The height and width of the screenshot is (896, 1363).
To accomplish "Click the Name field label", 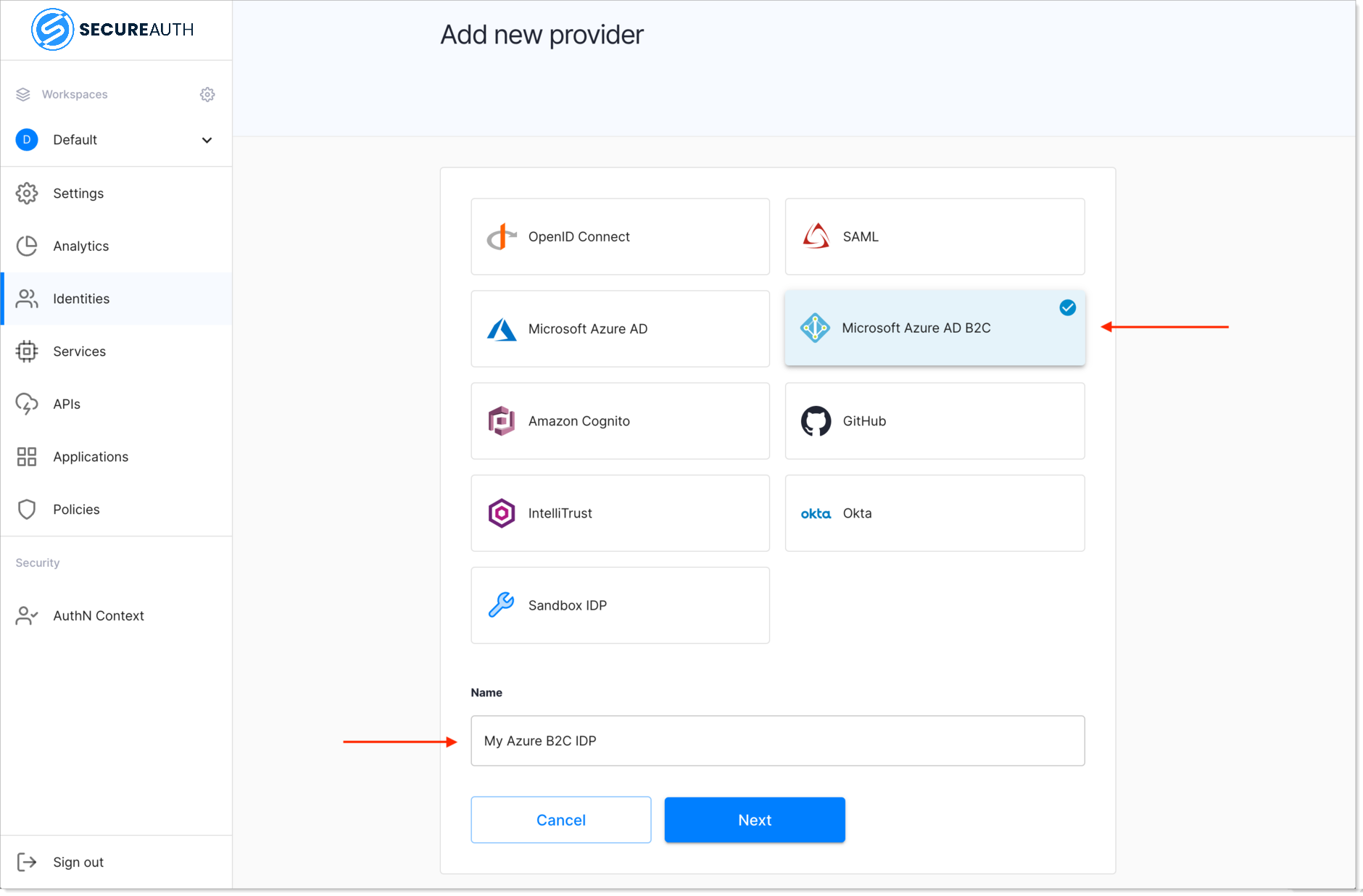I will (486, 692).
